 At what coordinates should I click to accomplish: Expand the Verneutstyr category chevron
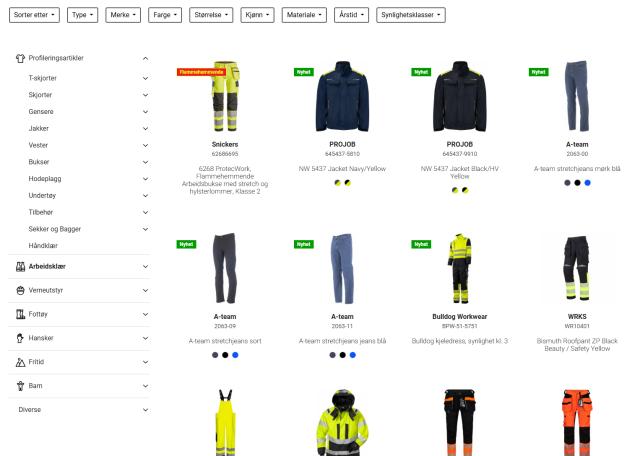(x=145, y=290)
